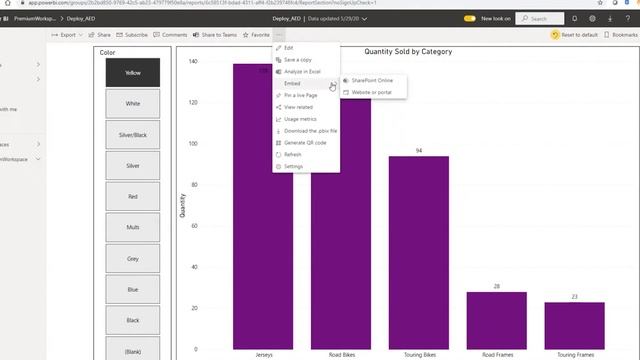This screenshot has width=640, height=360.
Task: Select the White color slicer button
Action: (x=133, y=104)
